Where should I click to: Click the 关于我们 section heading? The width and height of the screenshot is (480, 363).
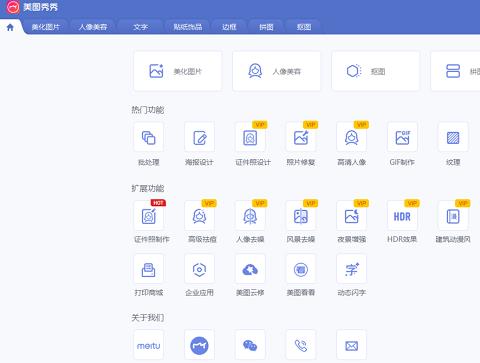pyautogui.click(x=148, y=318)
